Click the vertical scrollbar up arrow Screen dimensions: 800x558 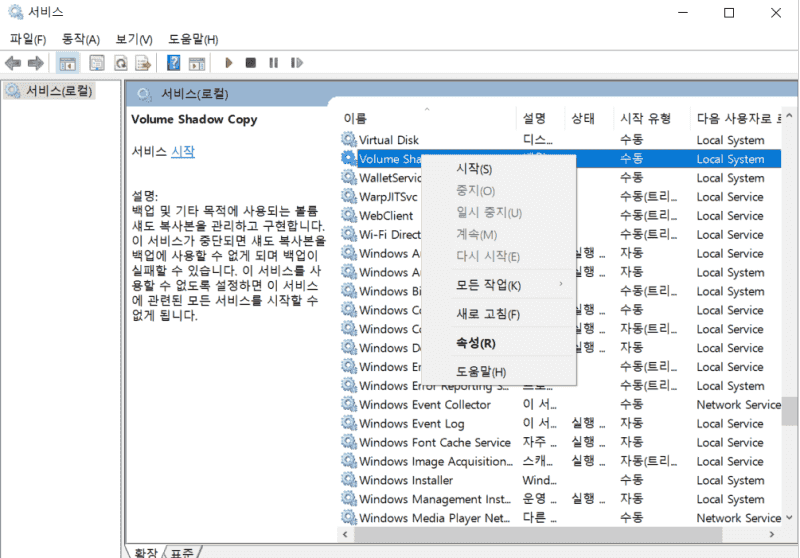tap(789, 116)
